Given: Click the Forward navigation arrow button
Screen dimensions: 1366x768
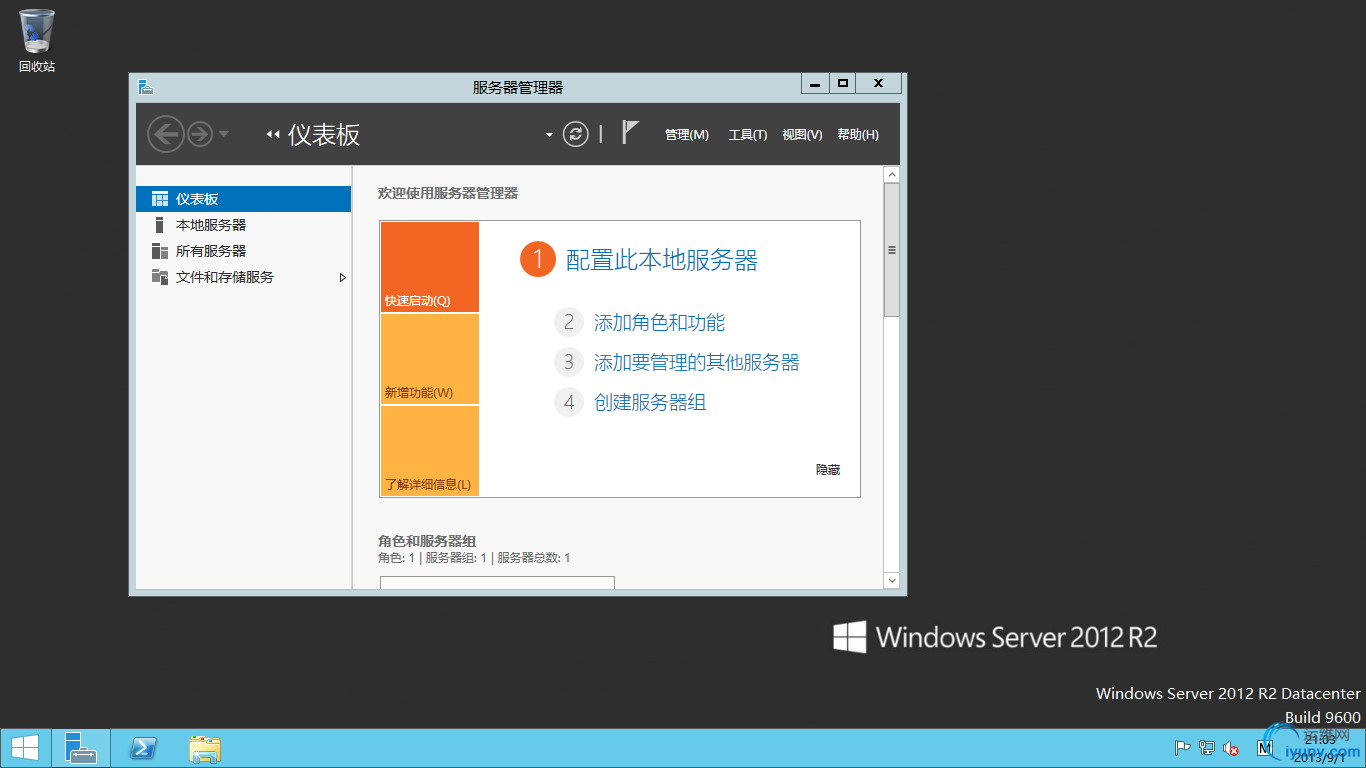Looking at the screenshot, I should [x=200, y=134].
